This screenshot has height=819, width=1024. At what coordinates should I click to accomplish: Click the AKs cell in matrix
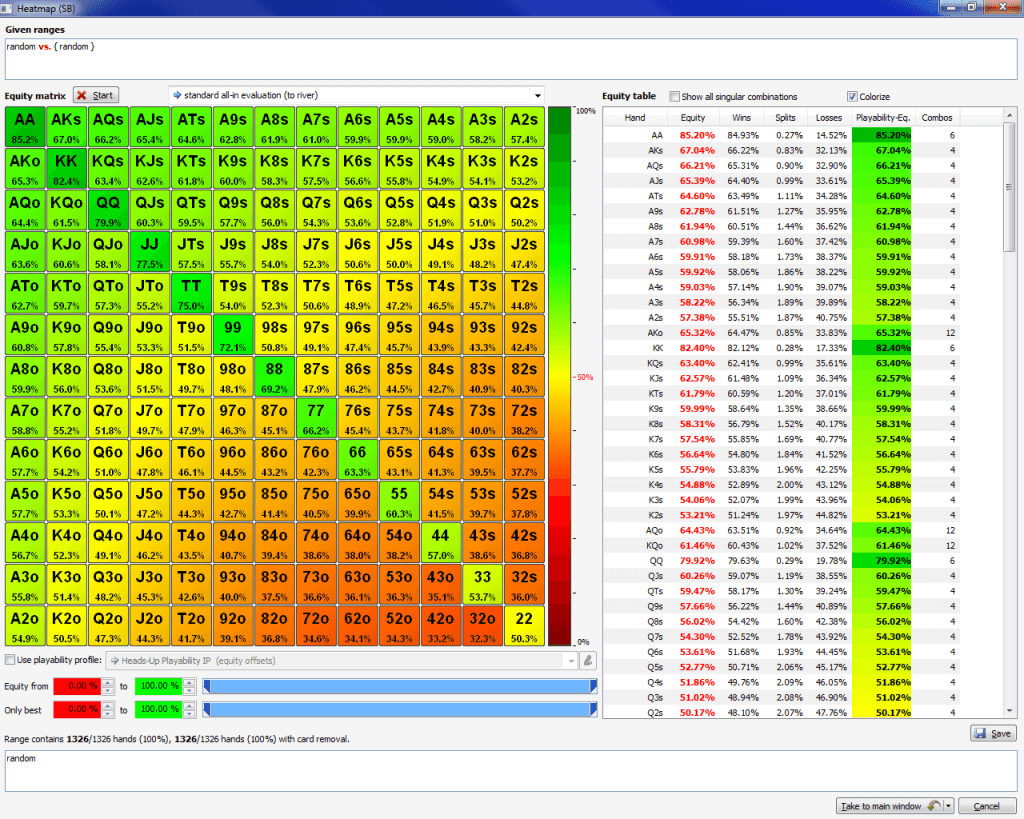pyautogui.click(x=66, y=126)
